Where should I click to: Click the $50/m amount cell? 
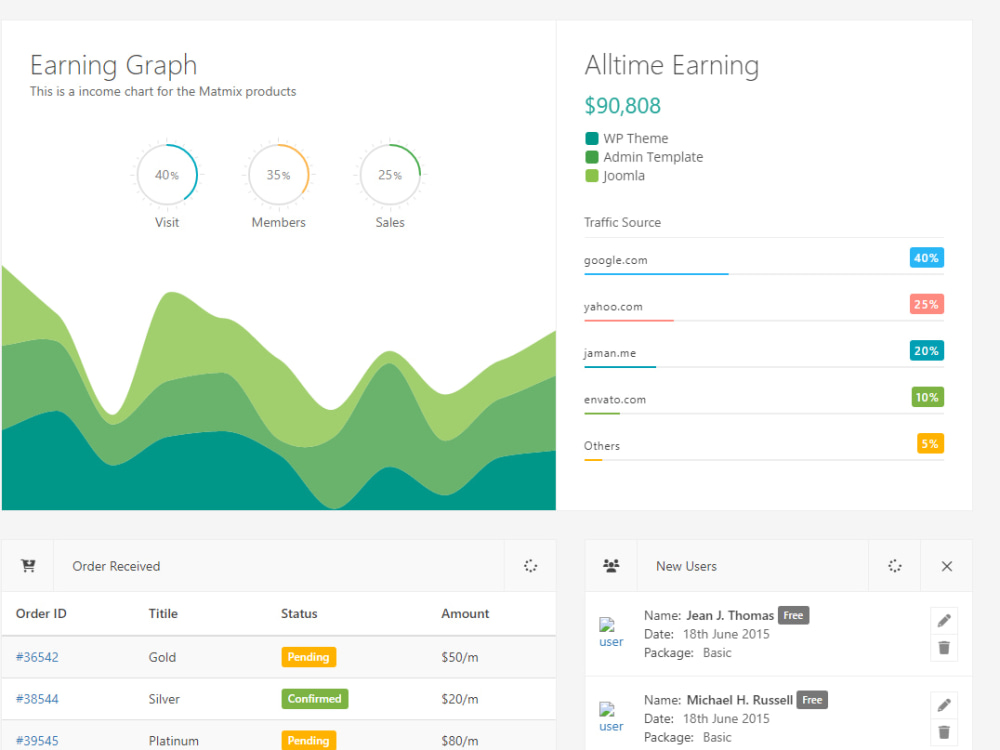[460, 657]
